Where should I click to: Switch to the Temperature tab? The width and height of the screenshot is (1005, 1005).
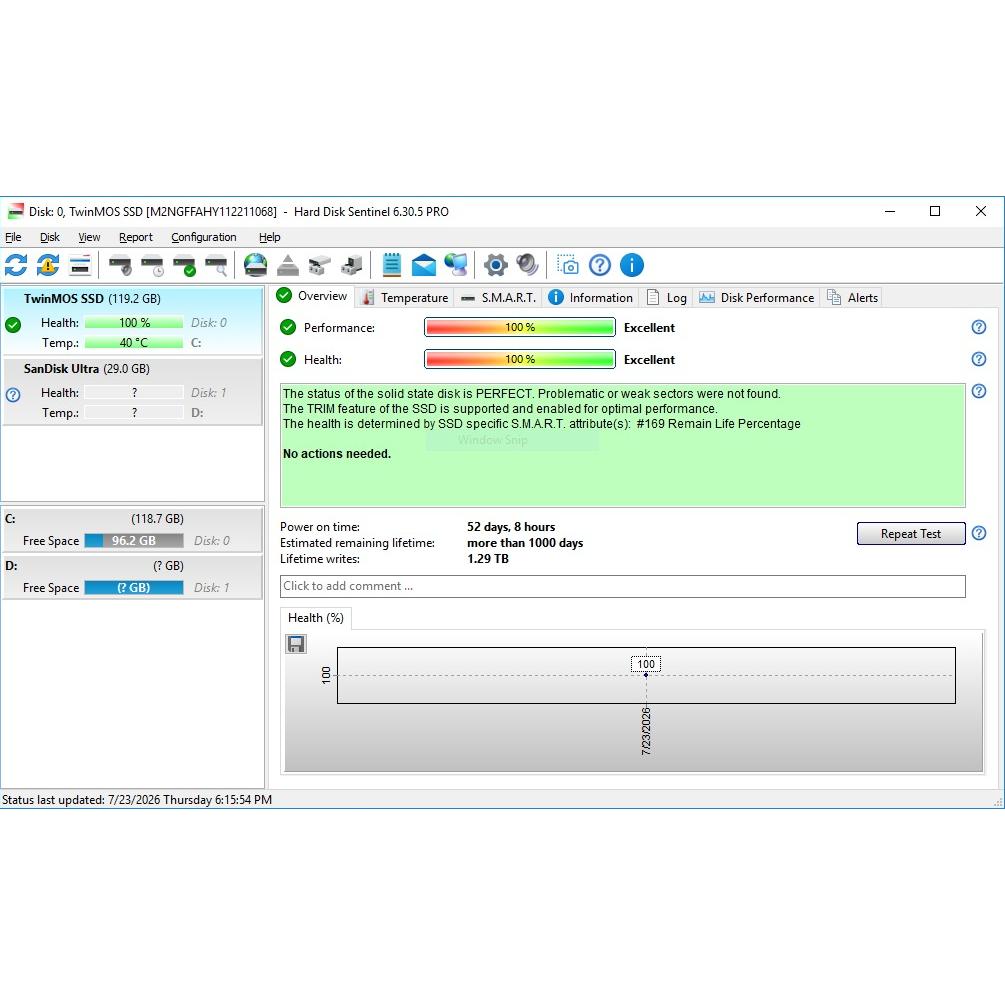click(x=405, y=297)
